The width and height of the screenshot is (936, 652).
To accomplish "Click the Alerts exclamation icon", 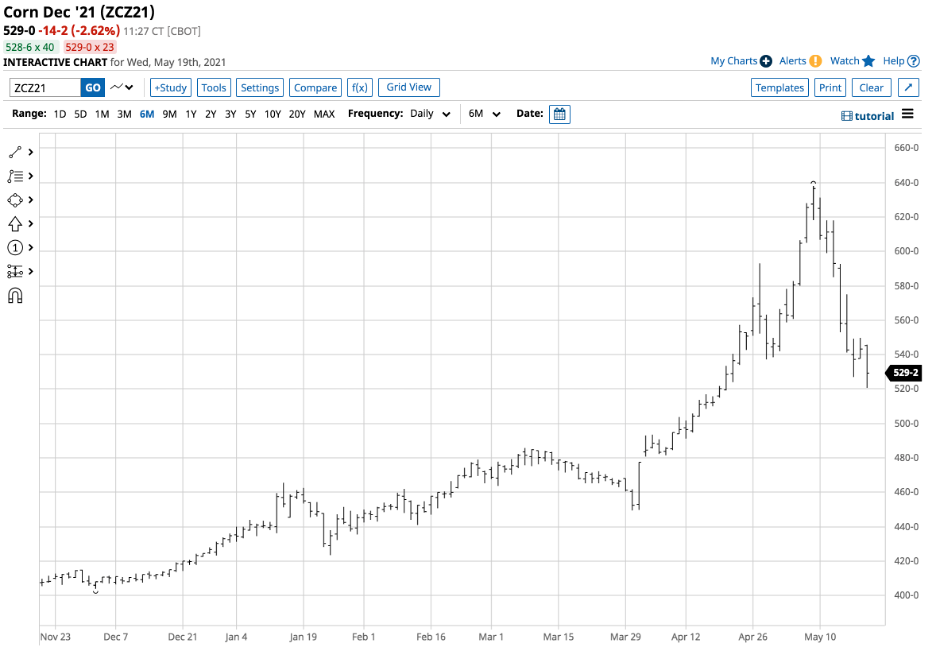I will (x=815, y=61).
